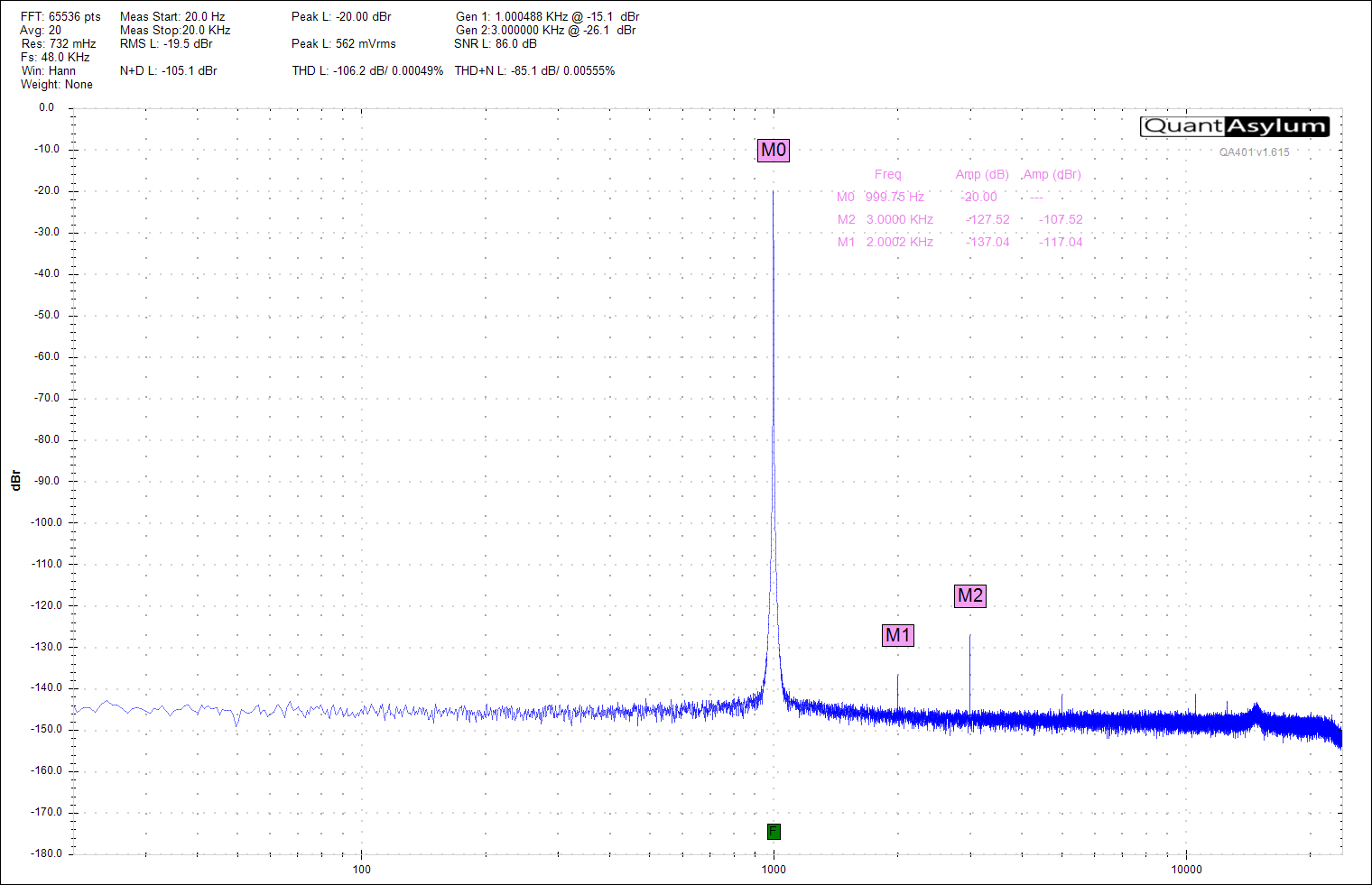Click the RMS L: -19.5 dBr value
Viewport: 1372px width, 885px height.
click(166, 44)
